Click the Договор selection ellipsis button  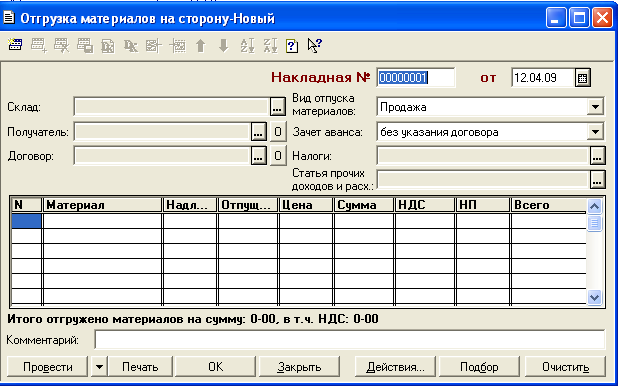(259, 156)
